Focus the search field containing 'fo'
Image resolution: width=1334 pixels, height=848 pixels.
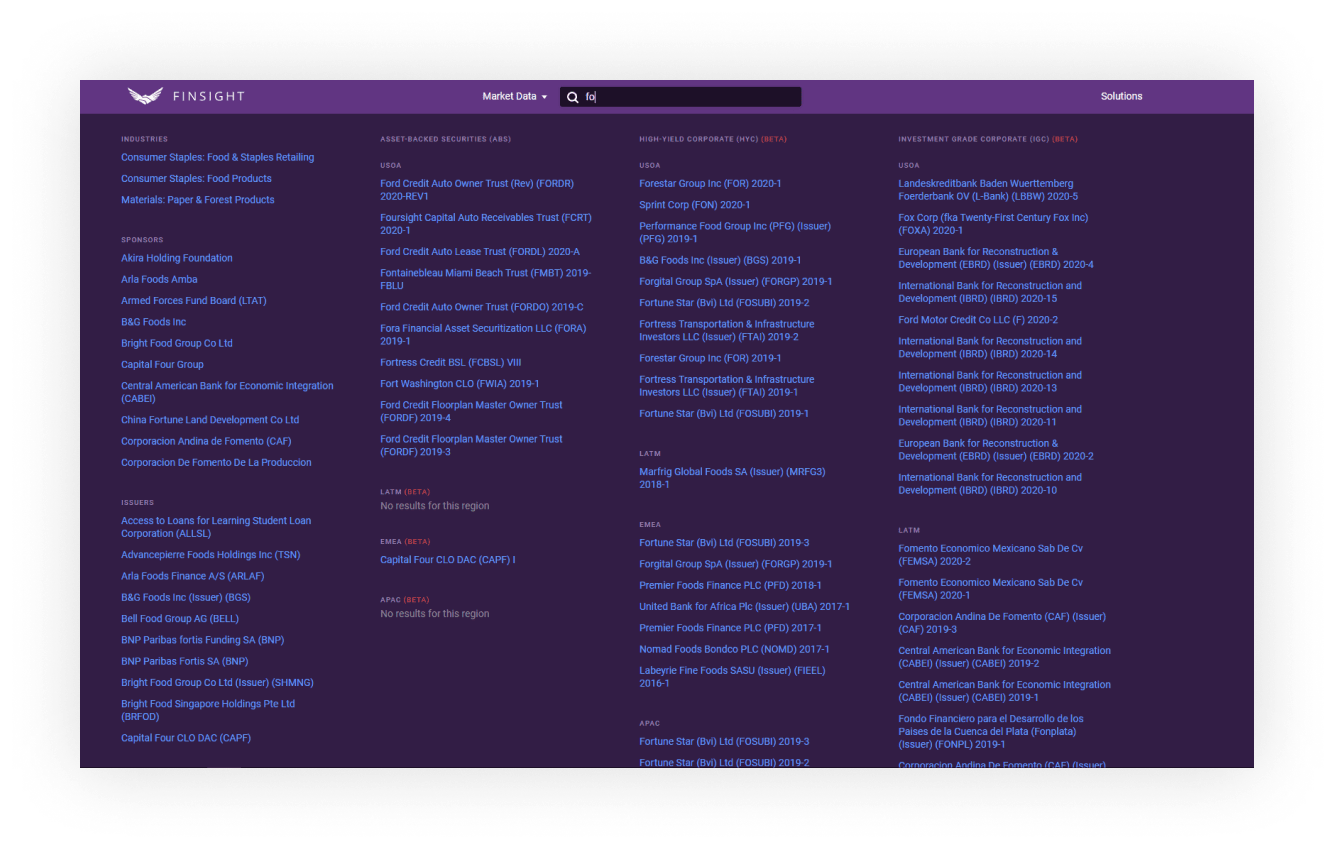tap(680, 97)
